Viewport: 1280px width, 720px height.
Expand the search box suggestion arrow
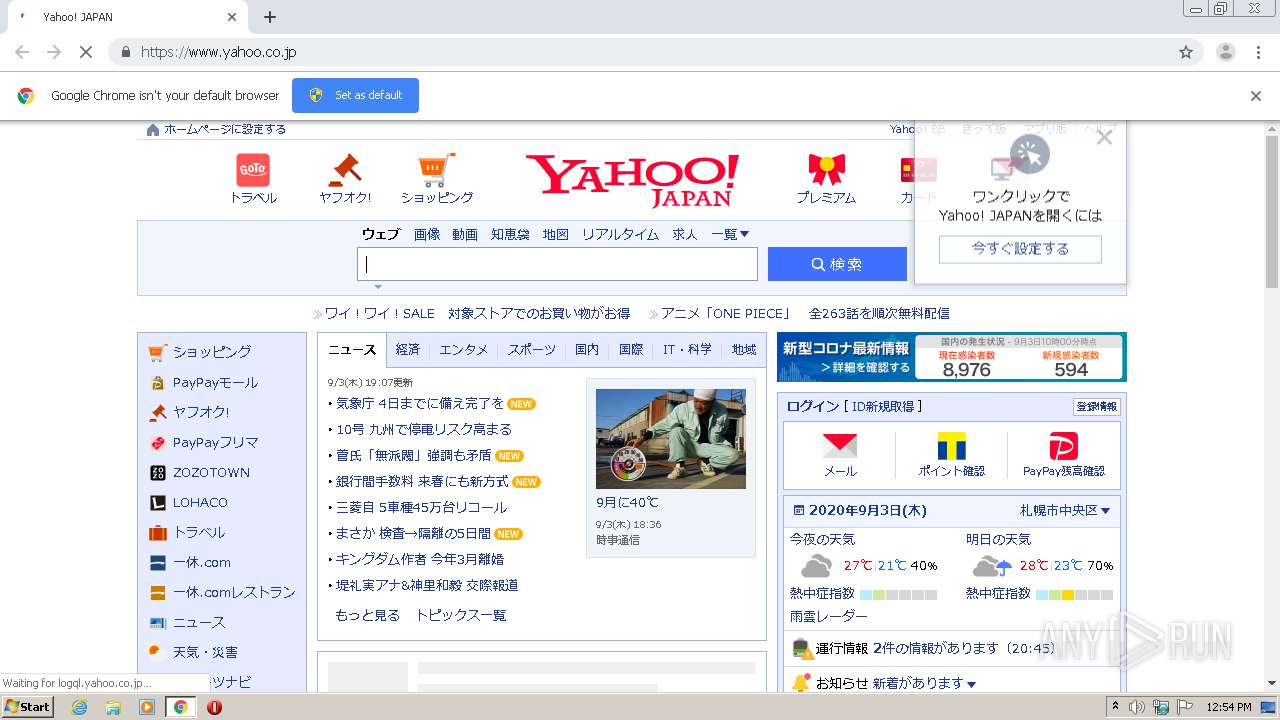tap(378, 287)
